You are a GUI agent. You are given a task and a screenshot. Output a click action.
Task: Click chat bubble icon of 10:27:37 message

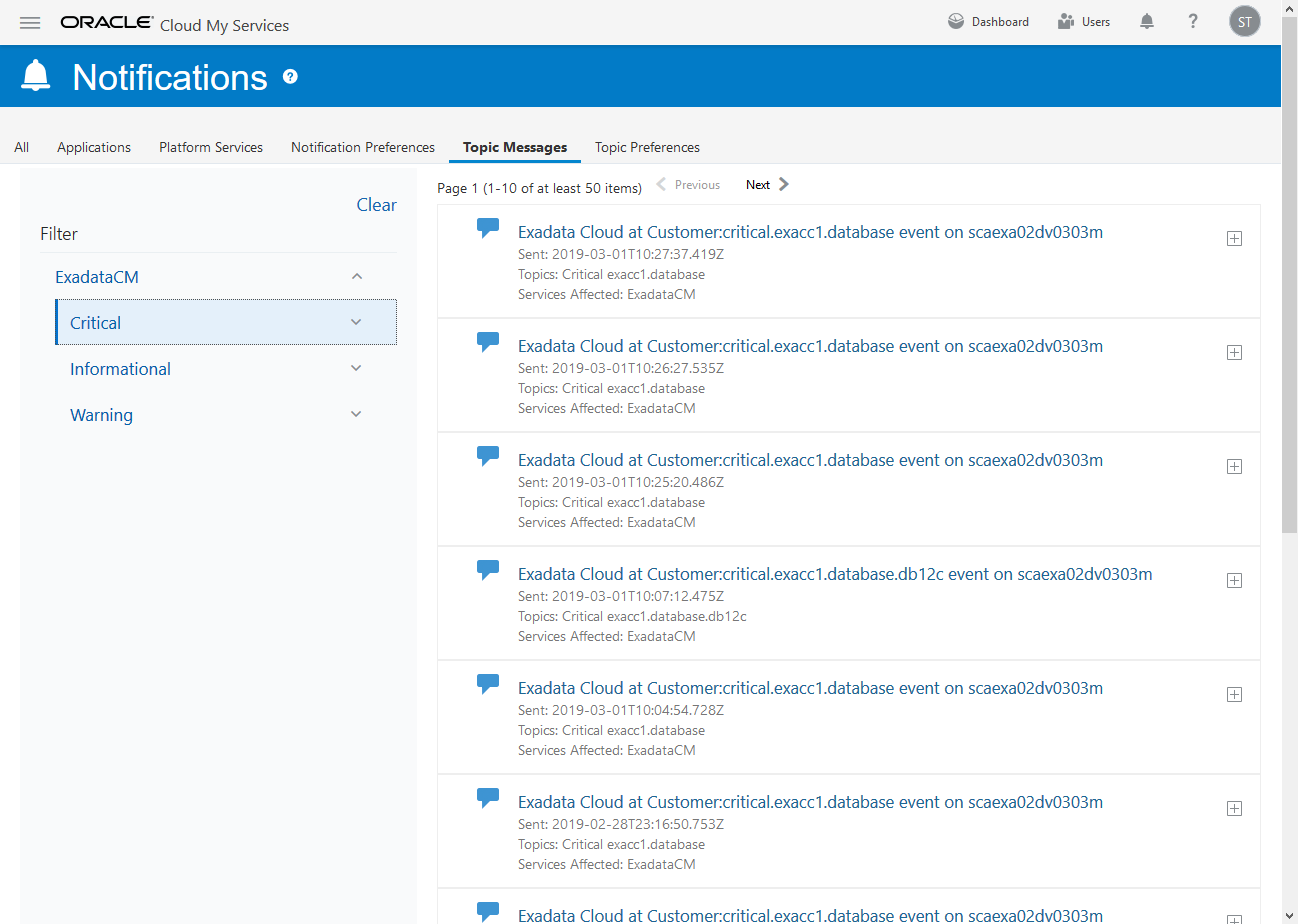[488, 229]
